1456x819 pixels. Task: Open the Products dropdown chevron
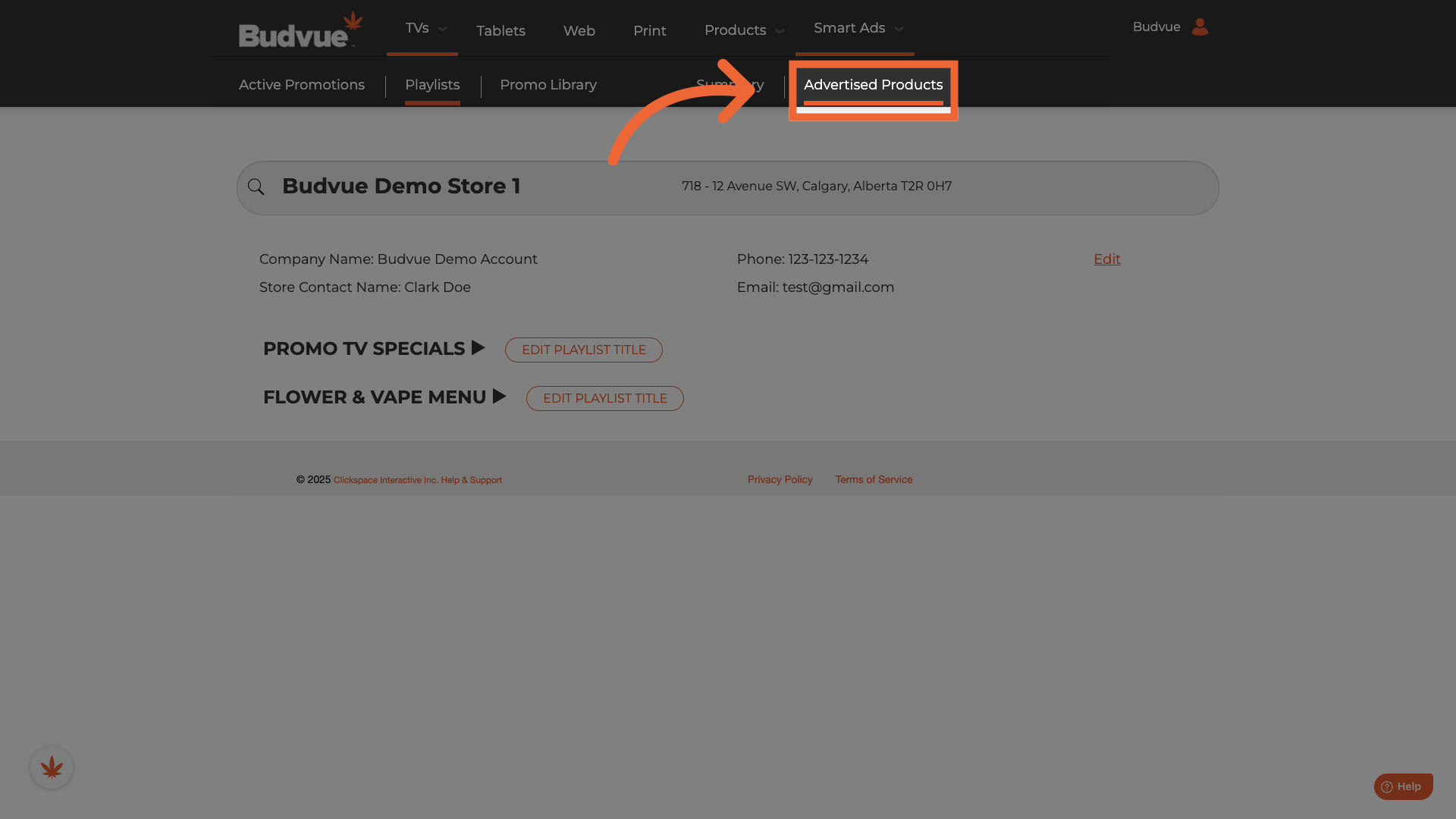click(780, 31)
